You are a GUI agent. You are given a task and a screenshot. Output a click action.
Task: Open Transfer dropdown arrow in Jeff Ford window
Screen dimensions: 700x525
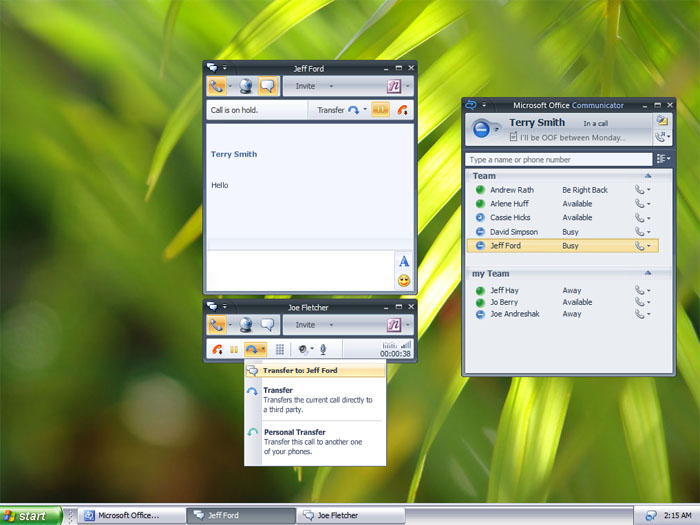[365, 109]
